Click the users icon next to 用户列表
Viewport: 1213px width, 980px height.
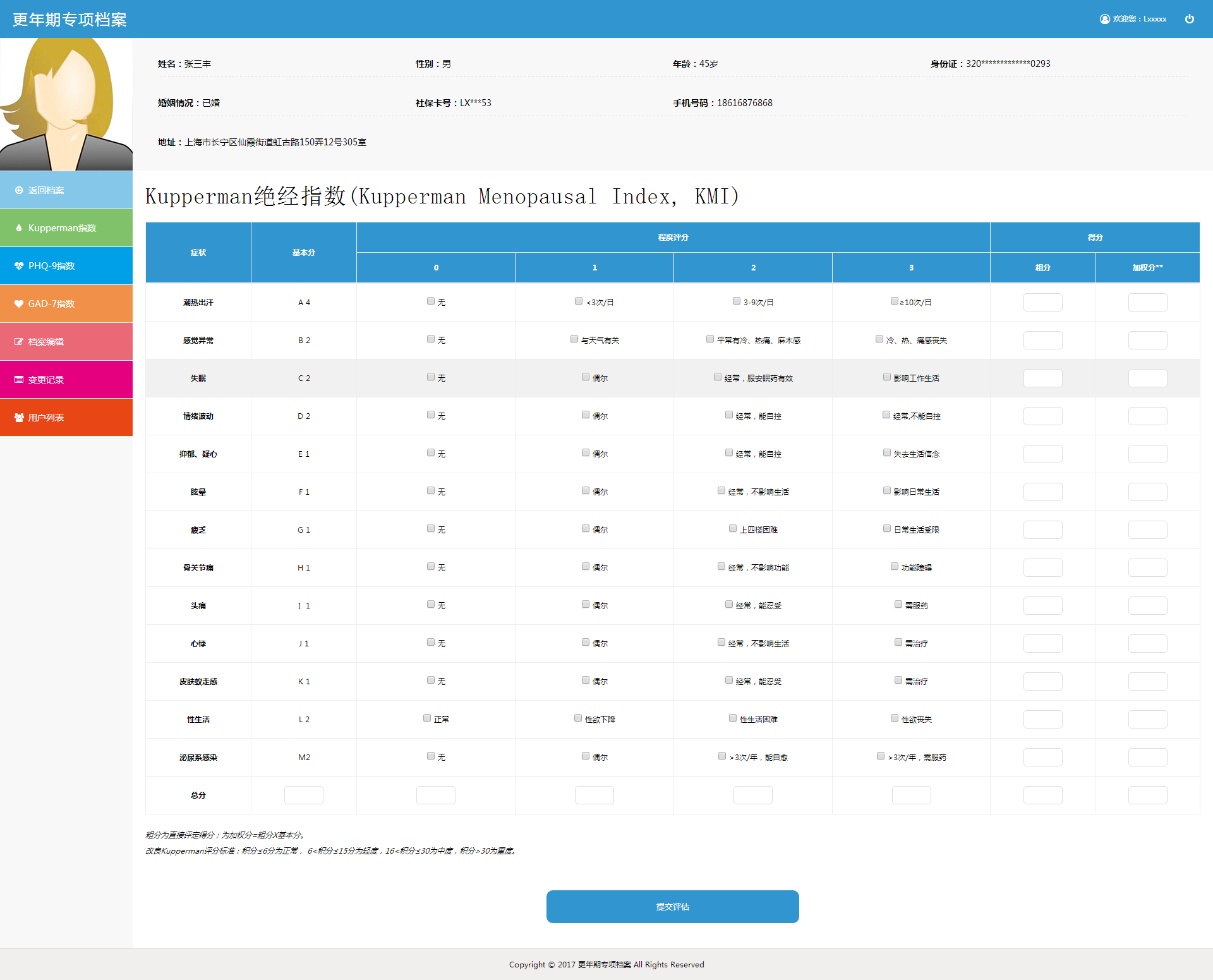click(19, 418)
